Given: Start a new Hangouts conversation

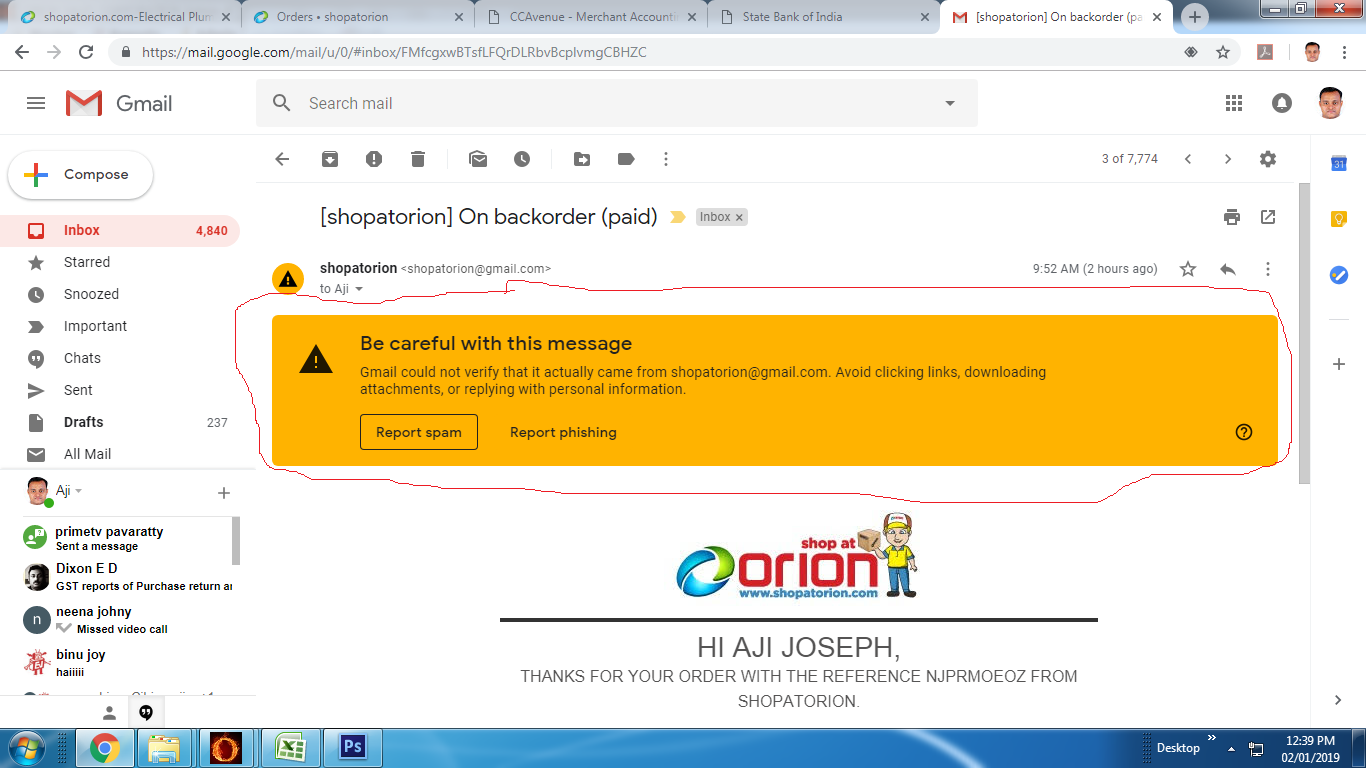Looking at the screenshot, I should coord(224,493).
